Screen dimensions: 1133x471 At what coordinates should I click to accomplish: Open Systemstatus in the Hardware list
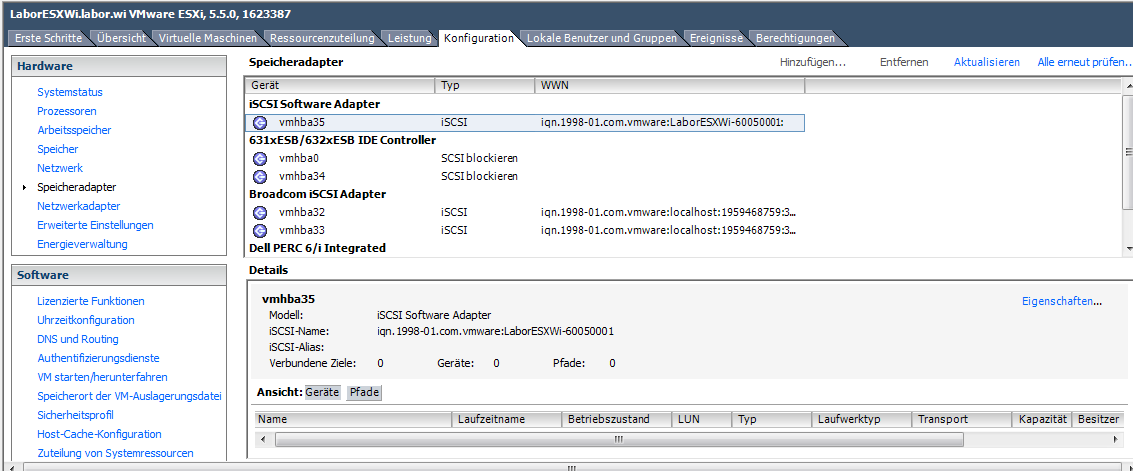70,92
